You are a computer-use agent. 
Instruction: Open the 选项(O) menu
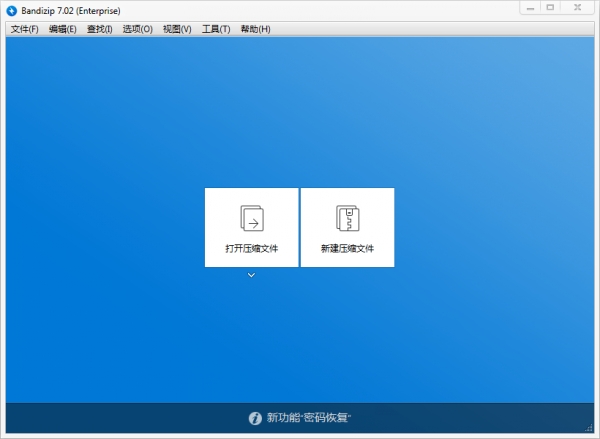tap(137, 29)
